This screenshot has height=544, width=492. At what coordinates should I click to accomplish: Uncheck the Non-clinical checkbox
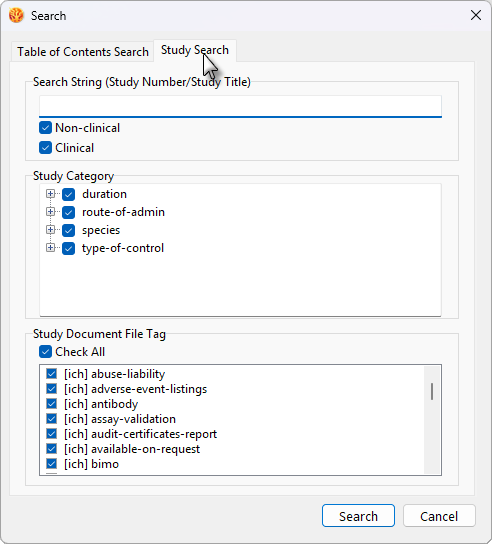45,128
